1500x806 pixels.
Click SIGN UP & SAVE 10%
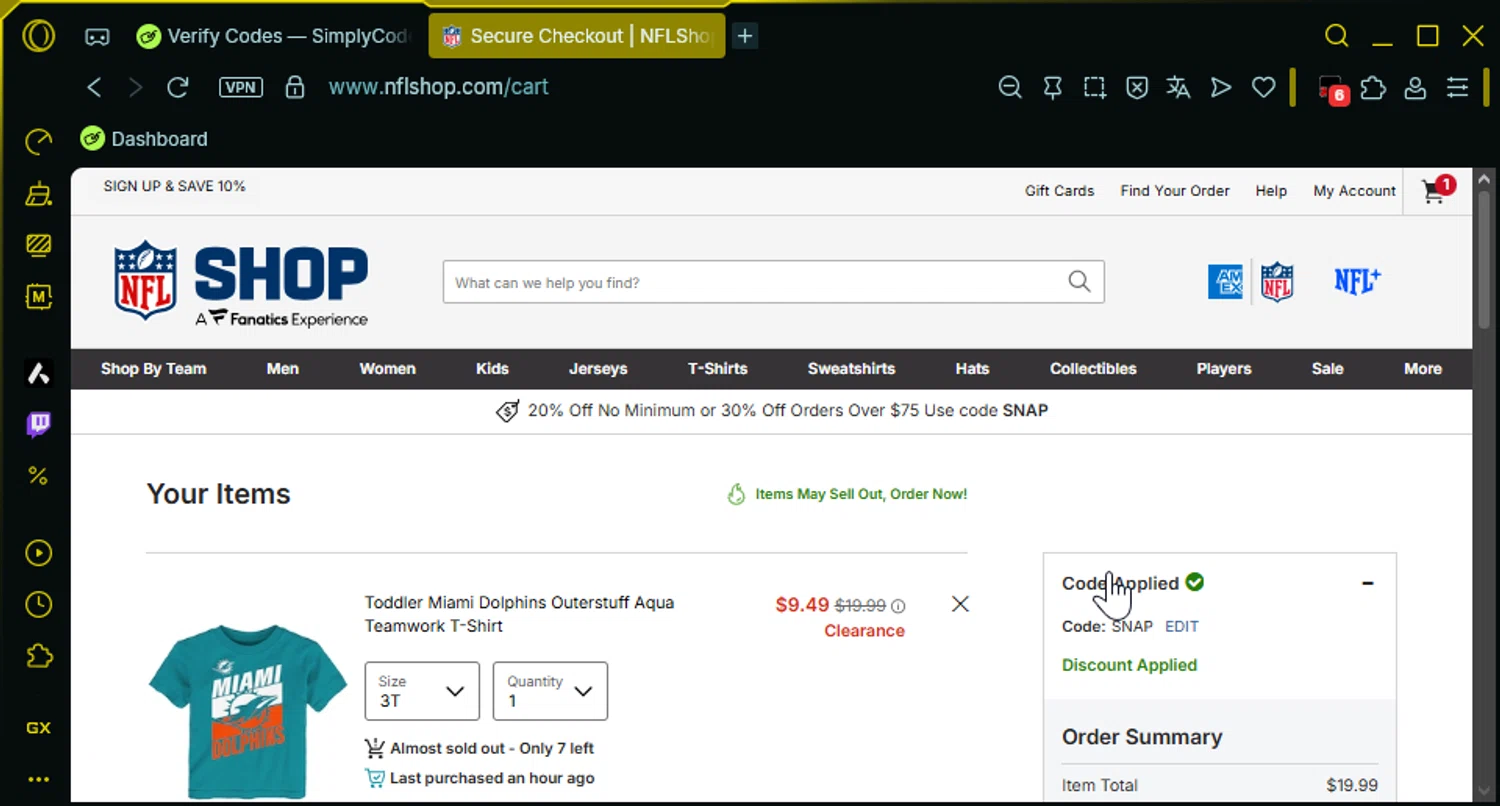174,186
